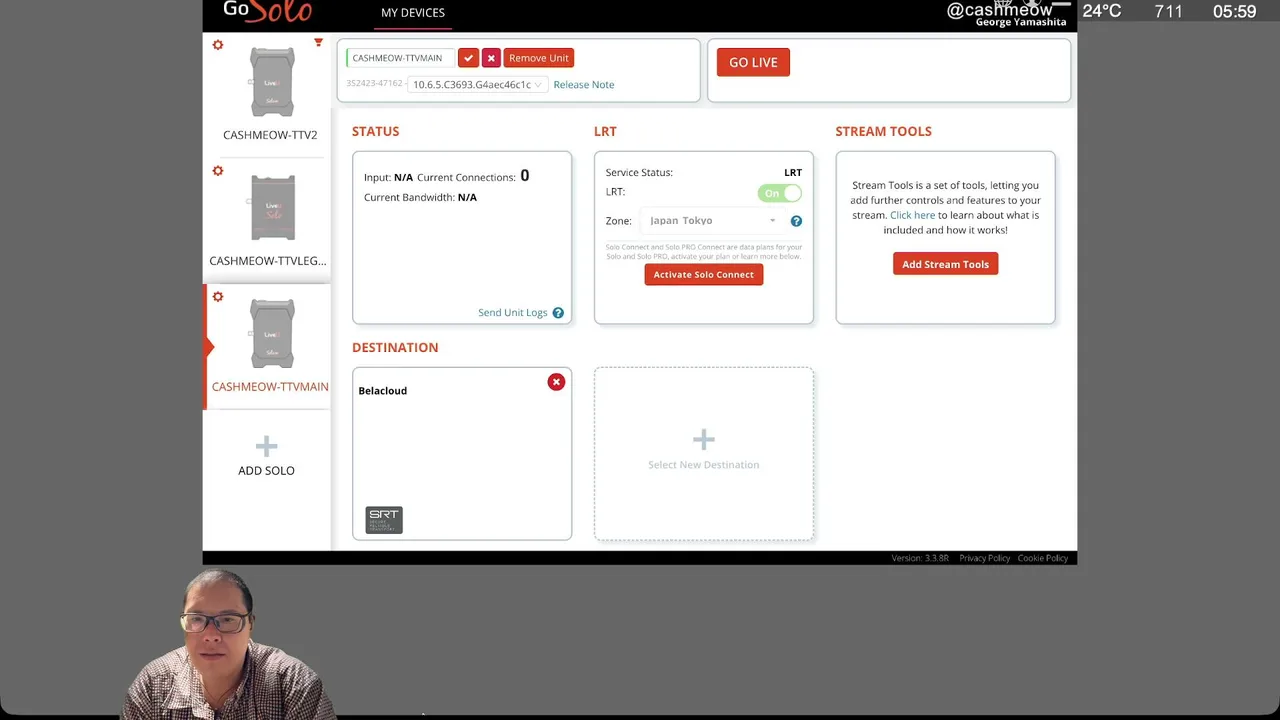
Task: Click the Current Connections value 0
Action: point(524,176)
